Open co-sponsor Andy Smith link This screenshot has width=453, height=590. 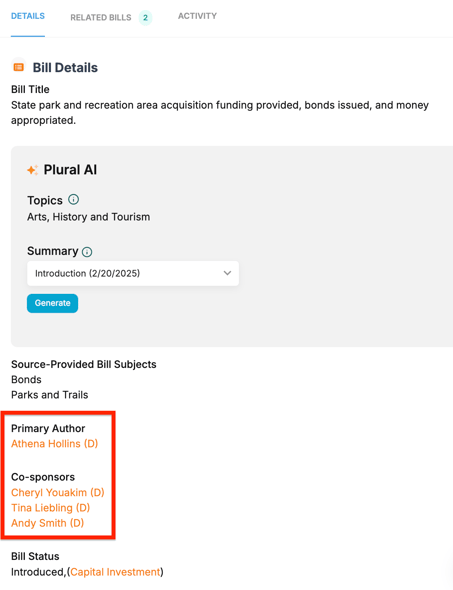(x=47, y=523)
